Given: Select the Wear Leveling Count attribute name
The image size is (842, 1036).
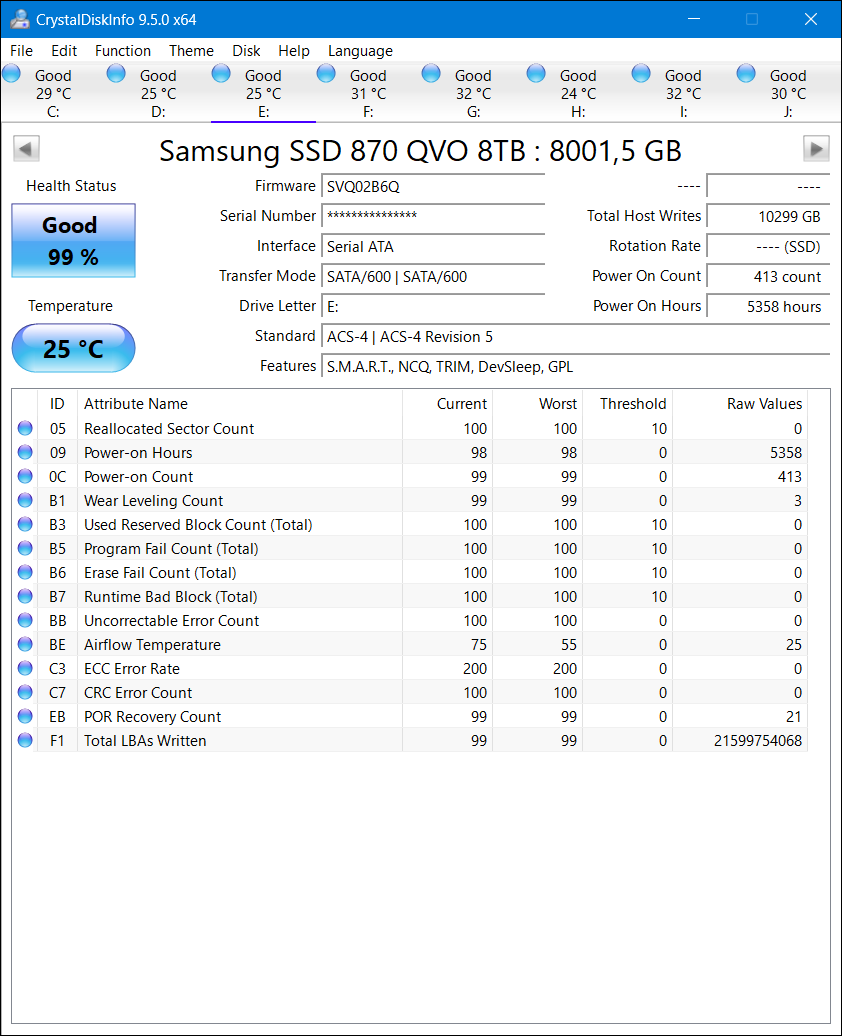Looking at the screenshot, I should click(x=153, y=501).
